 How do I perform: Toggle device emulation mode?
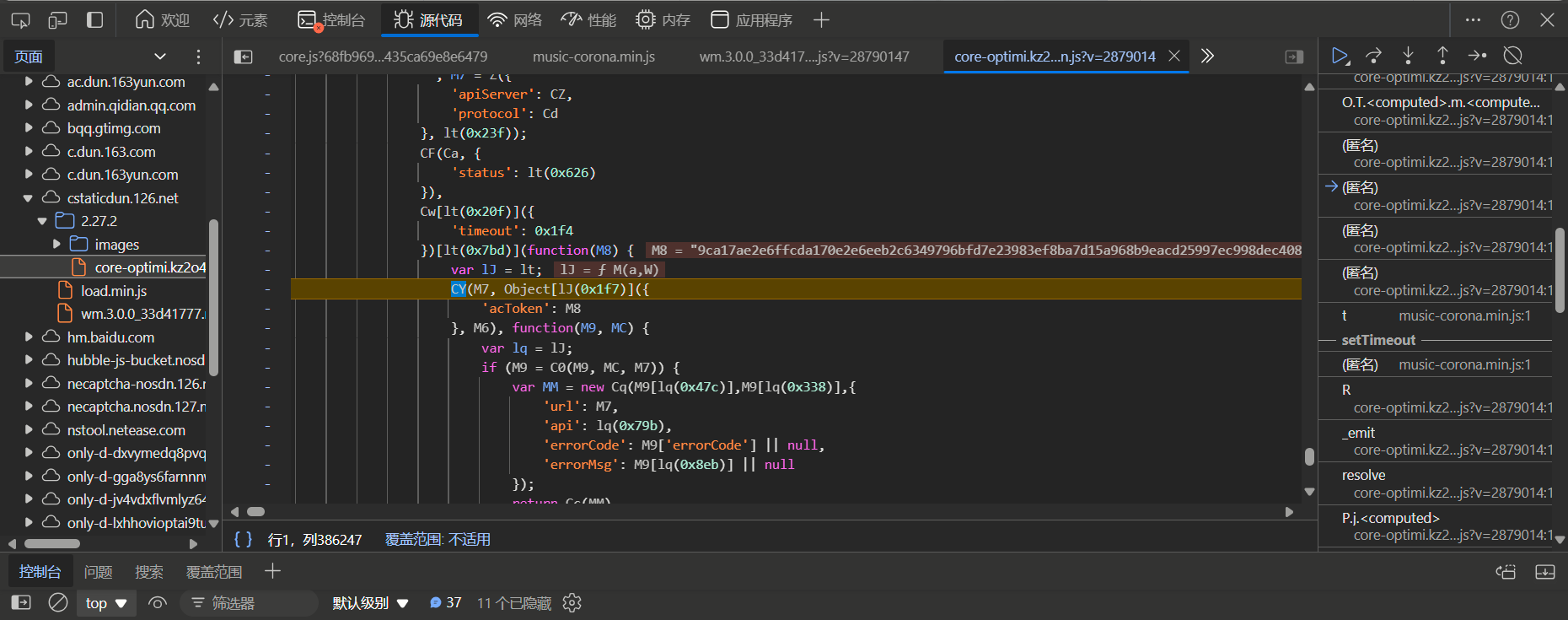tap(57, 19)
